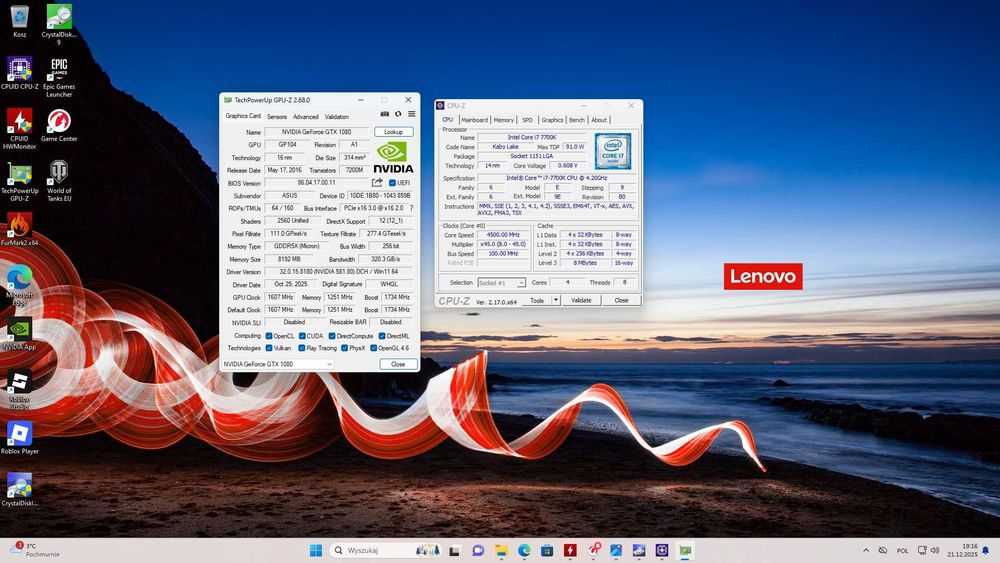Screen dimensions: 1000x563
Task: Click the BIOS share/export arrow icon in GPU-Z
Action: click(x=377, y=182)
